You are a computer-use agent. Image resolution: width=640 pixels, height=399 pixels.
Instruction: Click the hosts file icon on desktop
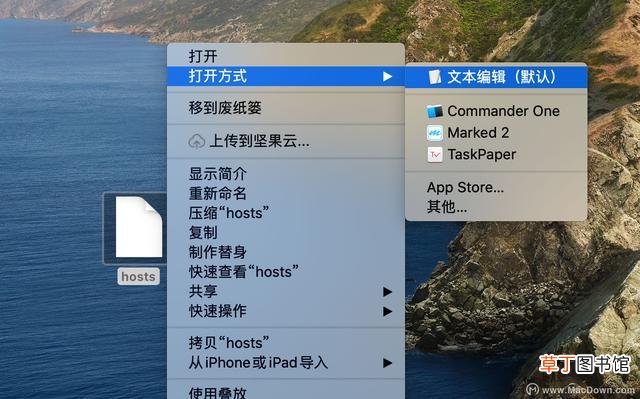pyautogui.click(x=138, y=227)
